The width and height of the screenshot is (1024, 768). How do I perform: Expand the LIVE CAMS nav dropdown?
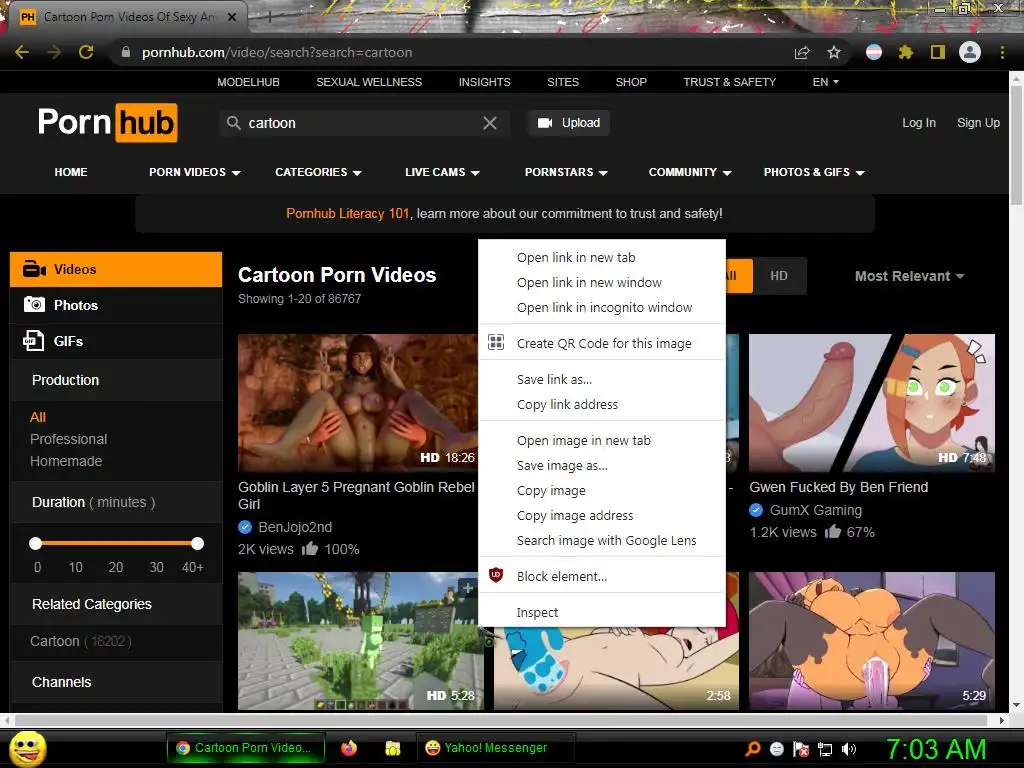(x=442, y=172)
